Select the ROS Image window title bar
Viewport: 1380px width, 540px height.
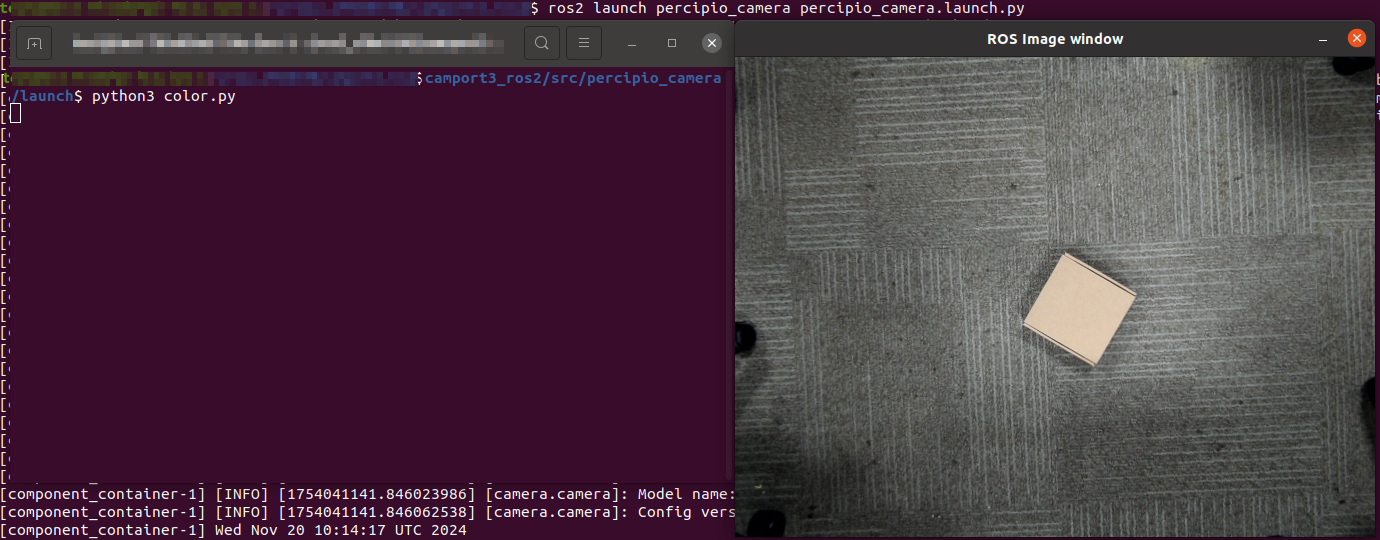[1055, 39]
